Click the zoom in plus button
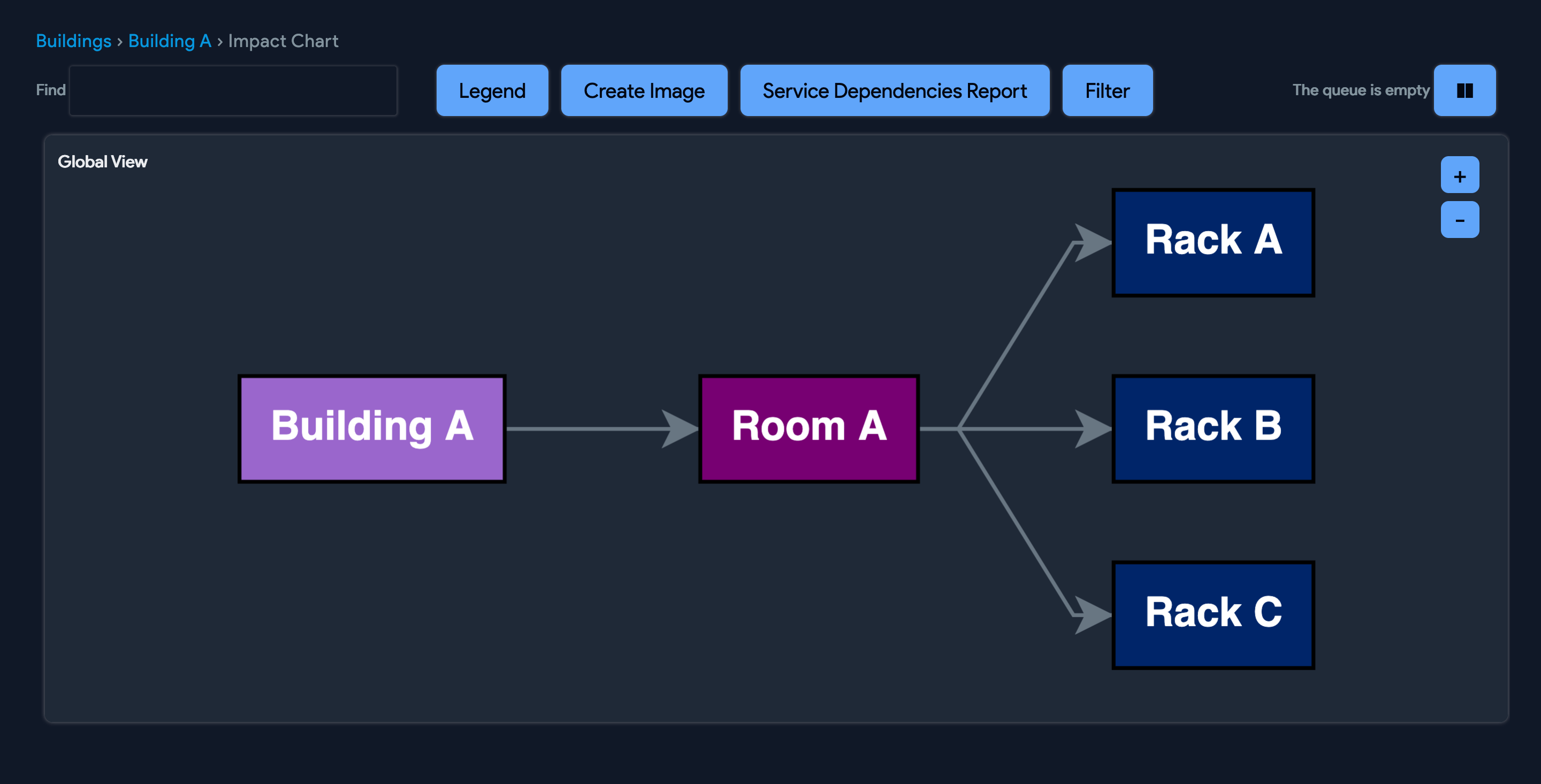This screenshot has height=784, width=1541. pyautogui.click(x=1459, y=175)
